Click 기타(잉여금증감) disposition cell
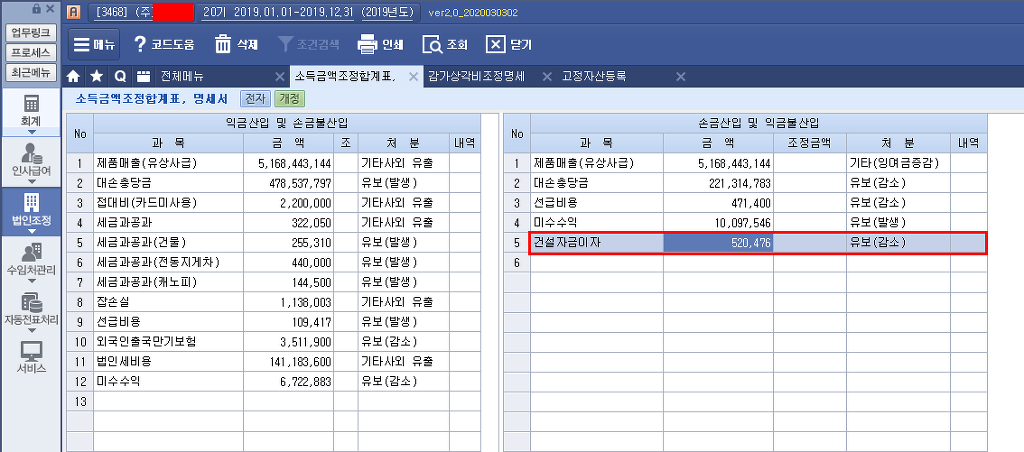The image size is (1024, 452). coord(899,163)
